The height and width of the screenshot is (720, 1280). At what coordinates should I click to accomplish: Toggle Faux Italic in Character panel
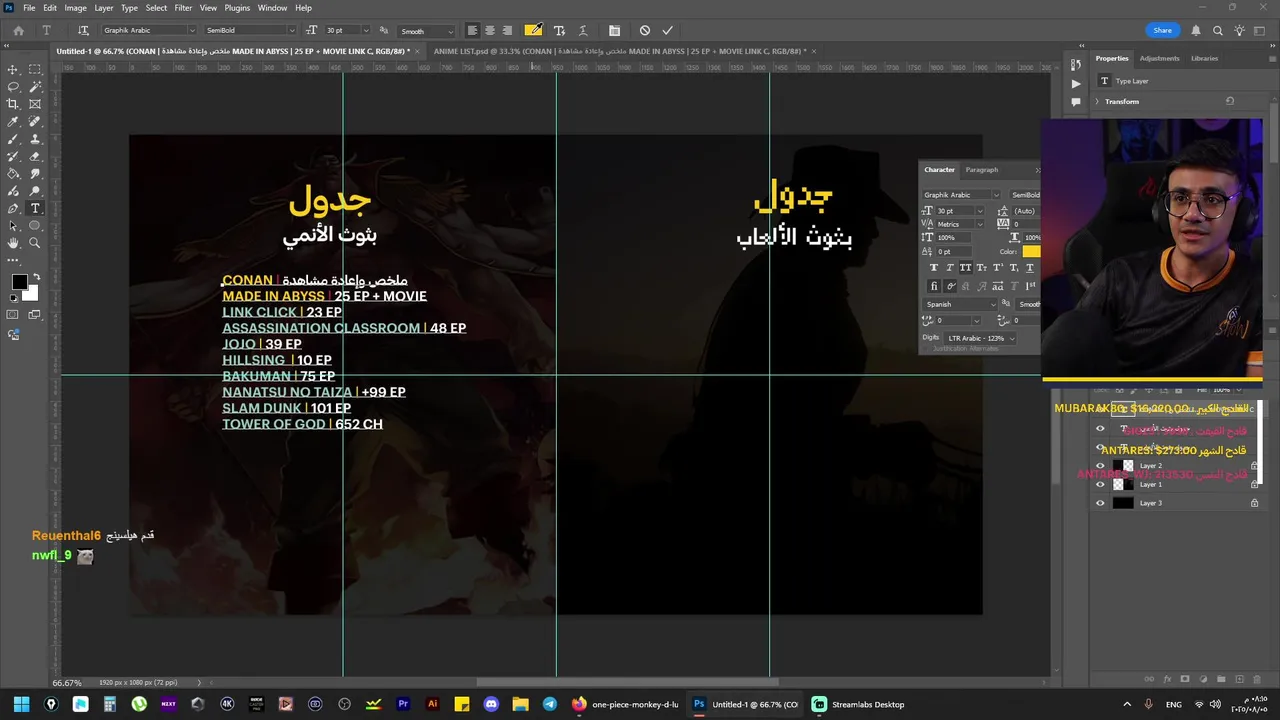click(x=950, y=268)
